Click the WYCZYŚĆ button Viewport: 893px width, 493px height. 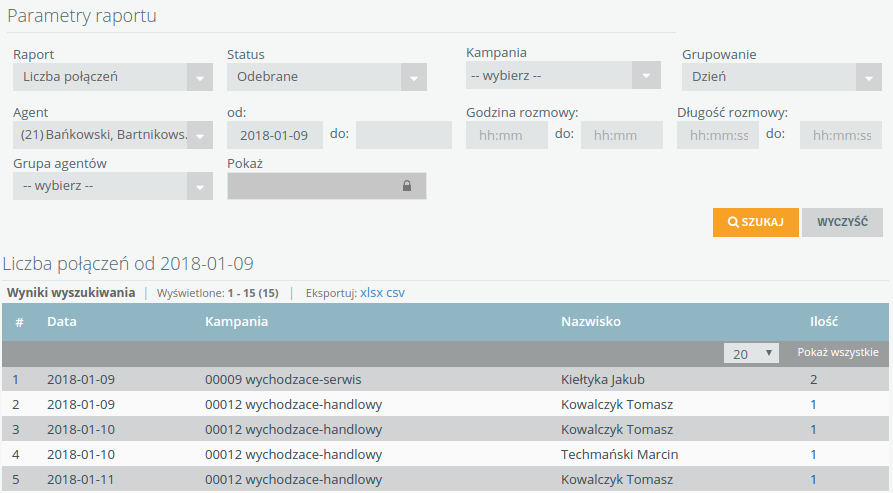(x=842, y=222)
